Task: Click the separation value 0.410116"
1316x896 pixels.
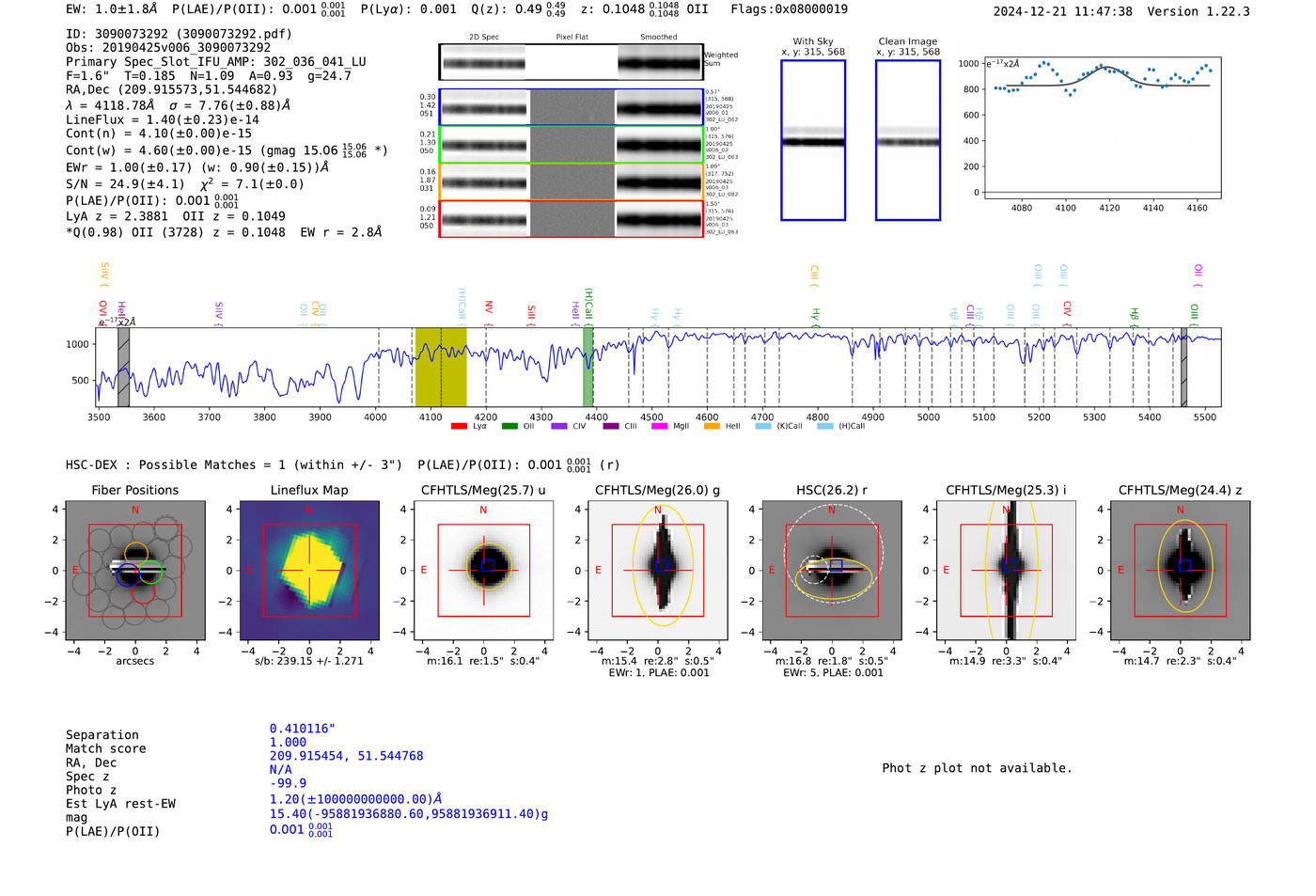Action: tap(303, 729)
